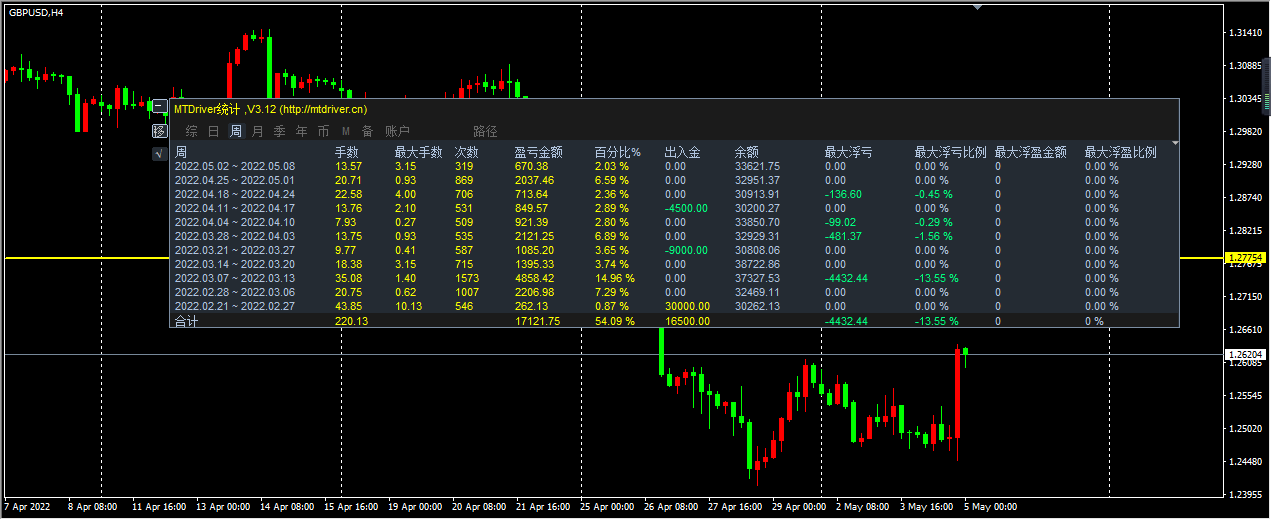Viewport: 1271px width, 520px height.
Task: Toggle the √ checkmark button beside the panel
Action: click(x=158, y=154)
